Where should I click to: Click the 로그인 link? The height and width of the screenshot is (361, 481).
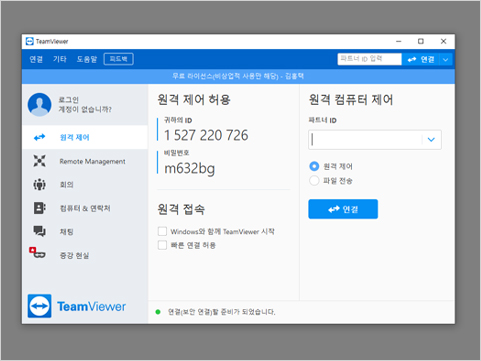[69, 100]
